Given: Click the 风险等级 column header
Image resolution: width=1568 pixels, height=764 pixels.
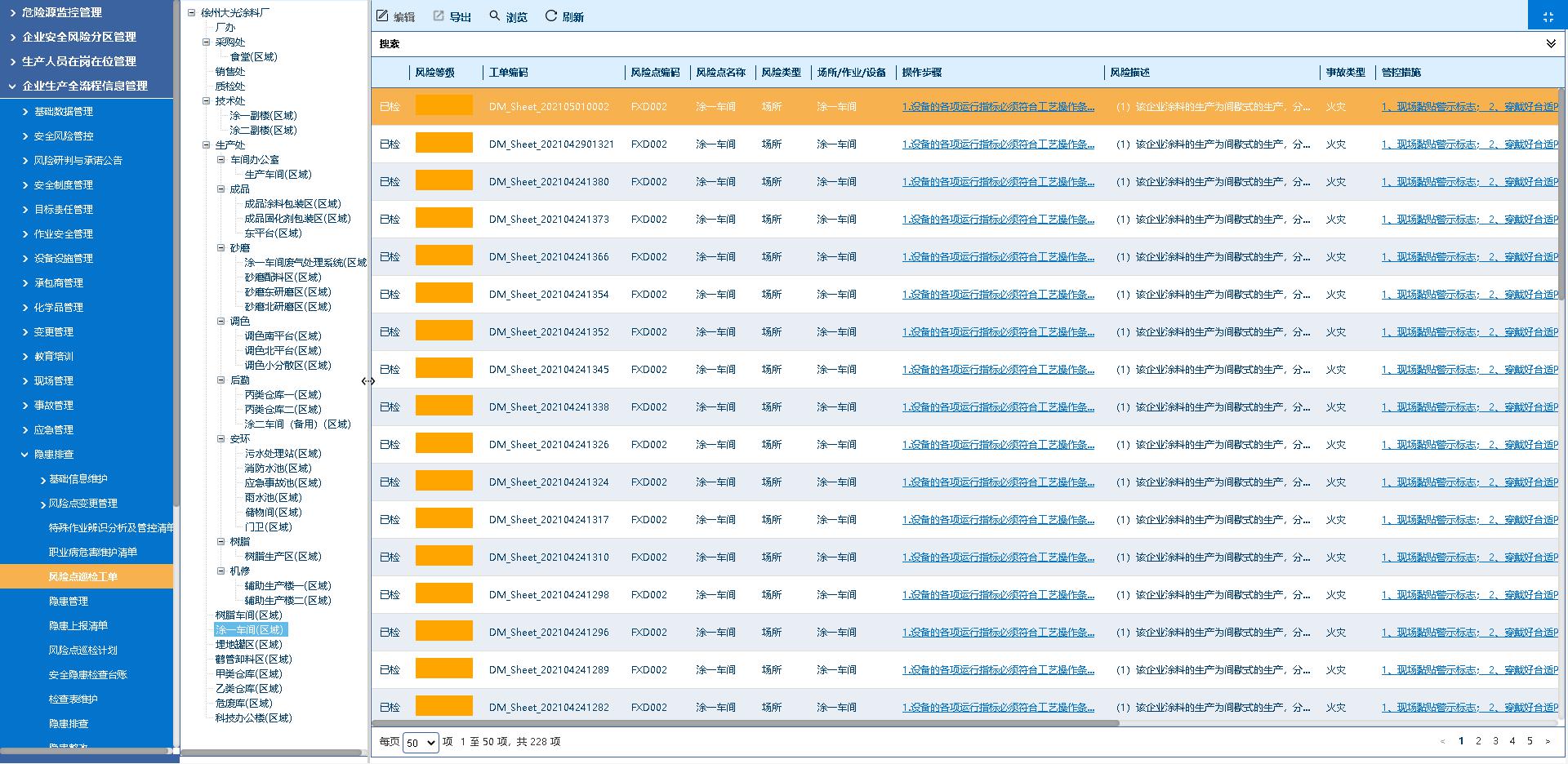Looking at the screenshot, I should [434, 73].
